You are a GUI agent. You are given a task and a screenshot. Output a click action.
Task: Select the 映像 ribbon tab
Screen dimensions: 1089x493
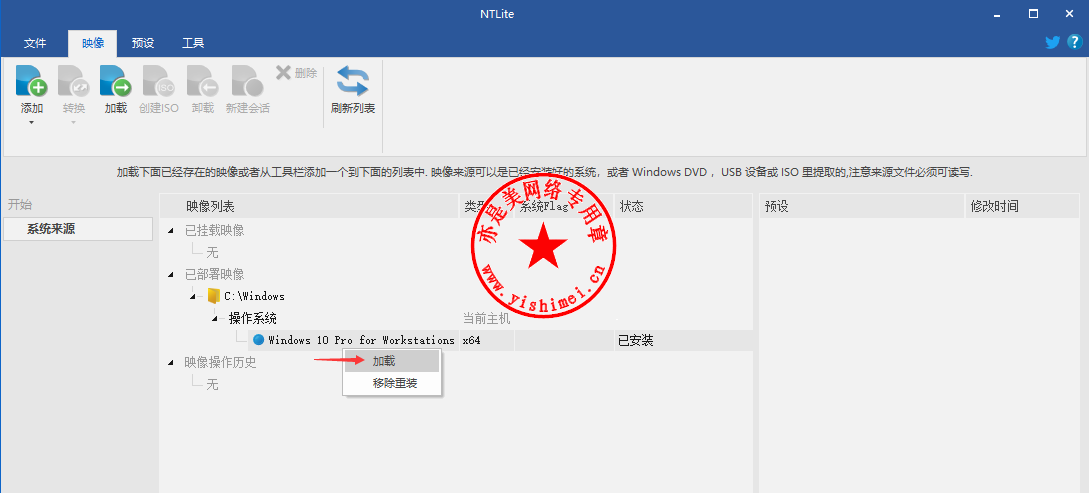tap(92, 43)
